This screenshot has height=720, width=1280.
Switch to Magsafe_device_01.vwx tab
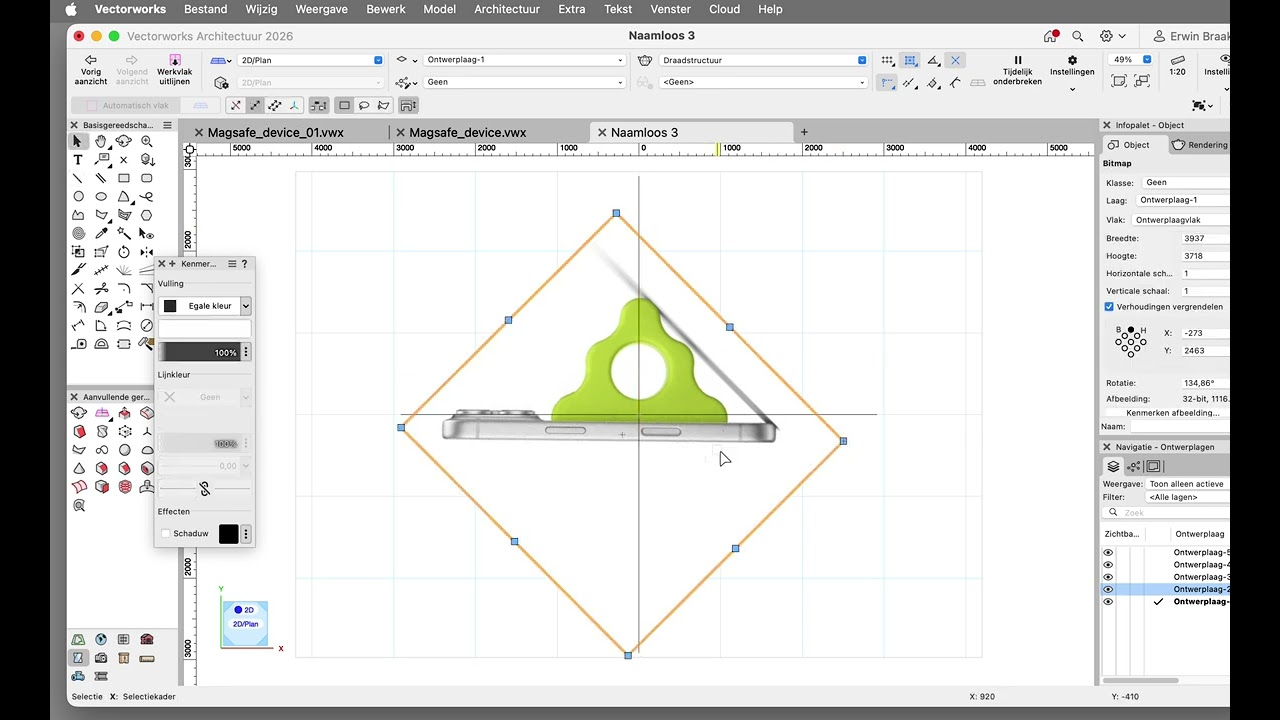coord(276,132)
